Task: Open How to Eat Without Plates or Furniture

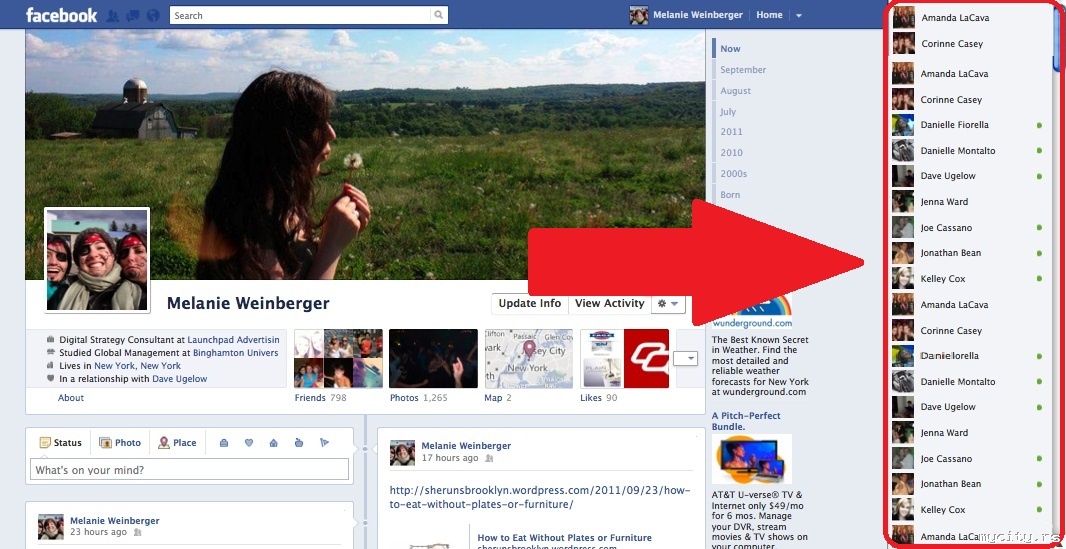Action: coord(564,537)
